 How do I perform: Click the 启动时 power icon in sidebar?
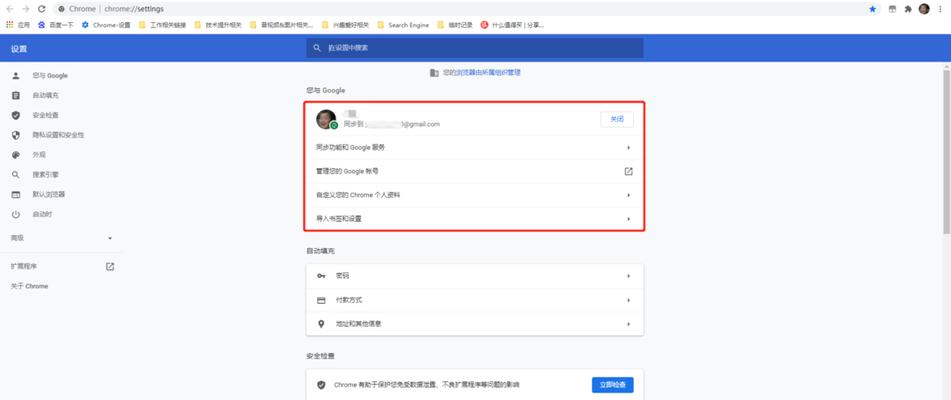[16, 215]
